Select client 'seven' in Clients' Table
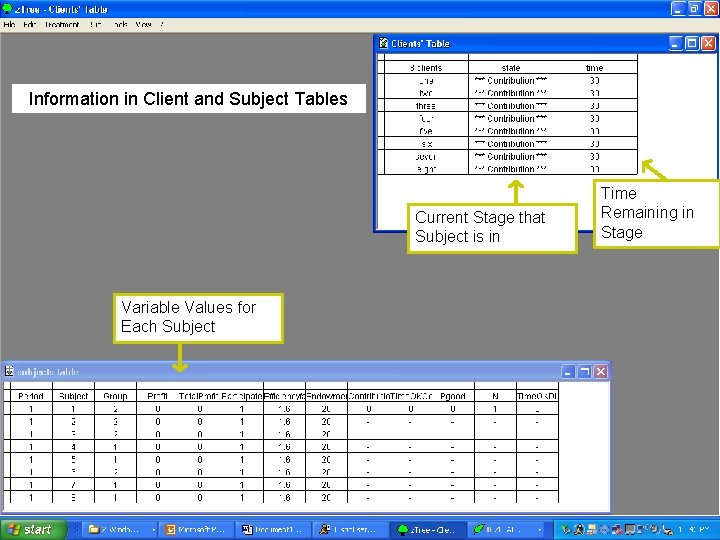Image resolution: width=720 pixels, height=540 pixels. (426, 157)
